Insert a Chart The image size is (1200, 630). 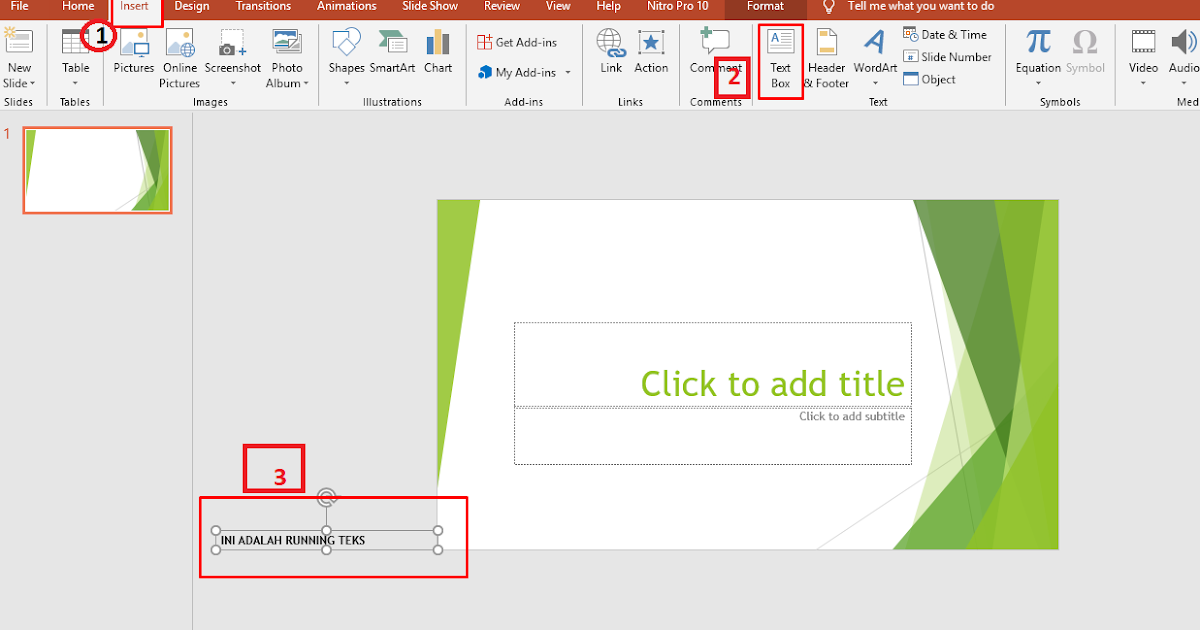[x=437, y=52]
